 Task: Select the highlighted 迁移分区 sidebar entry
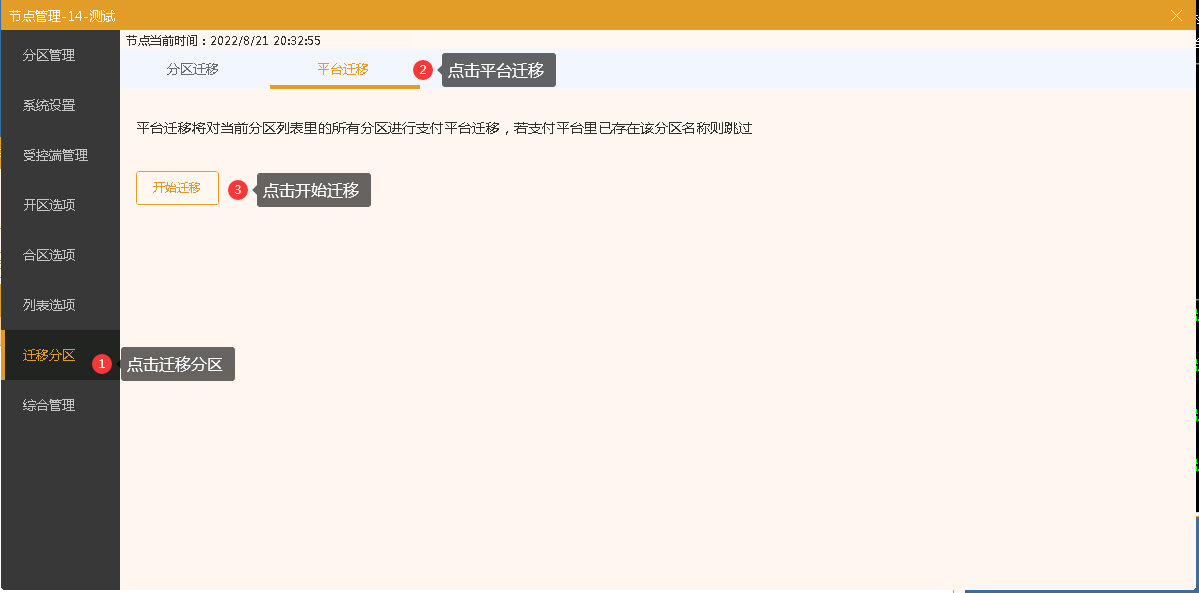click(x=49, y=355)
